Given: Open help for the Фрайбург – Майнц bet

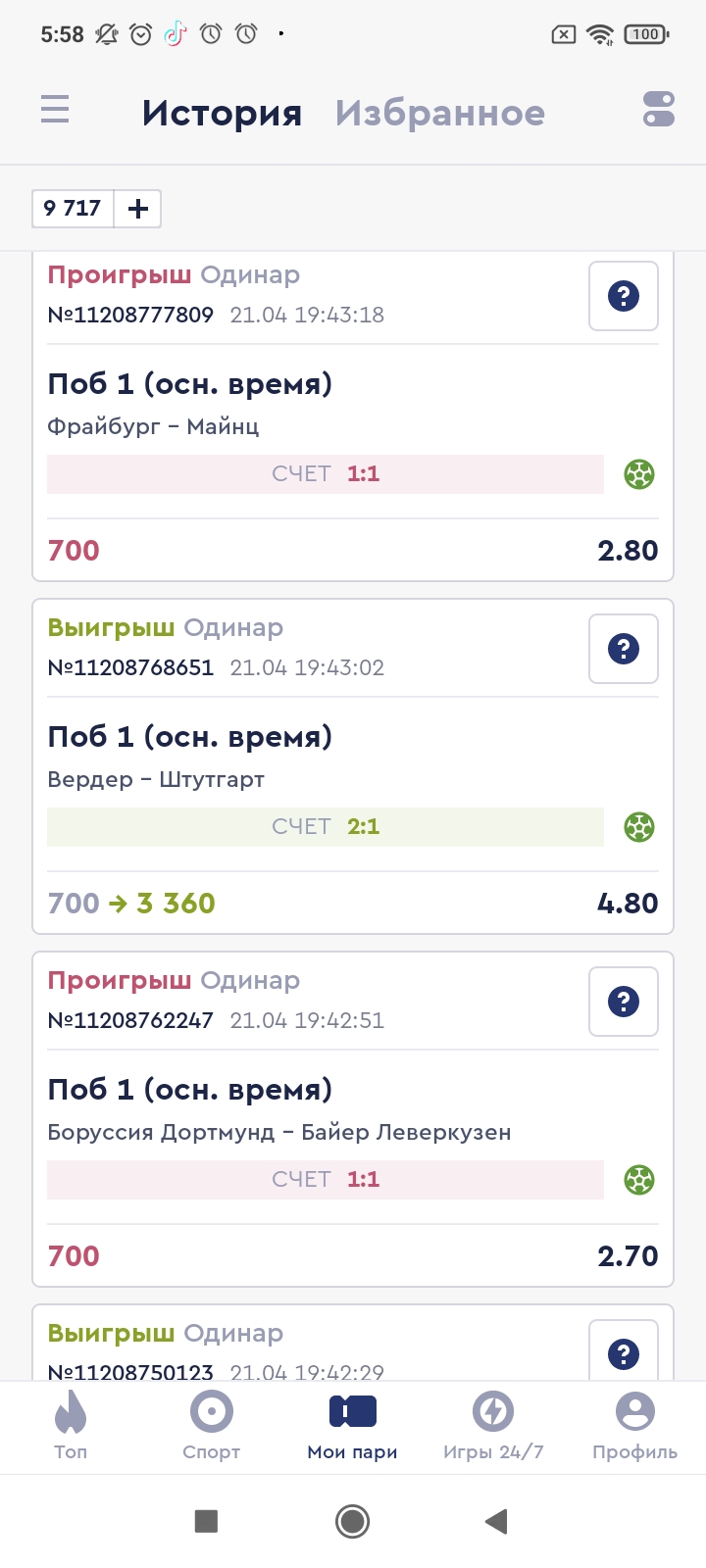Looking at the screenshot, I should click(x=623, y=296).
